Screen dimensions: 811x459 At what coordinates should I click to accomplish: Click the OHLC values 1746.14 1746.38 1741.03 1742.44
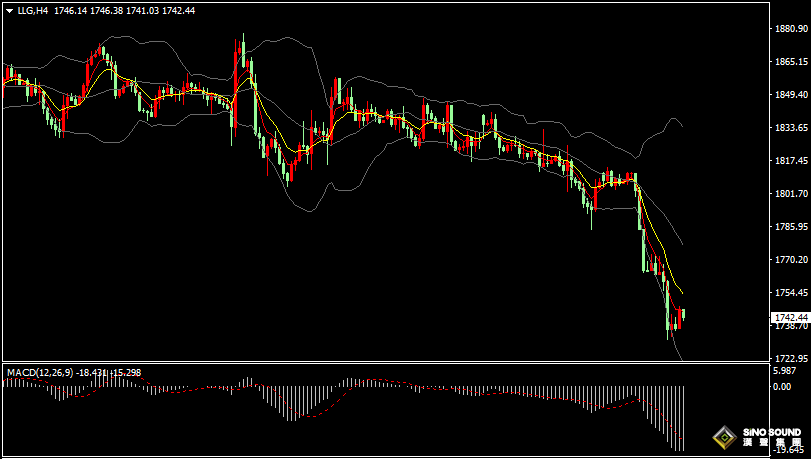[x=124, y=10]
